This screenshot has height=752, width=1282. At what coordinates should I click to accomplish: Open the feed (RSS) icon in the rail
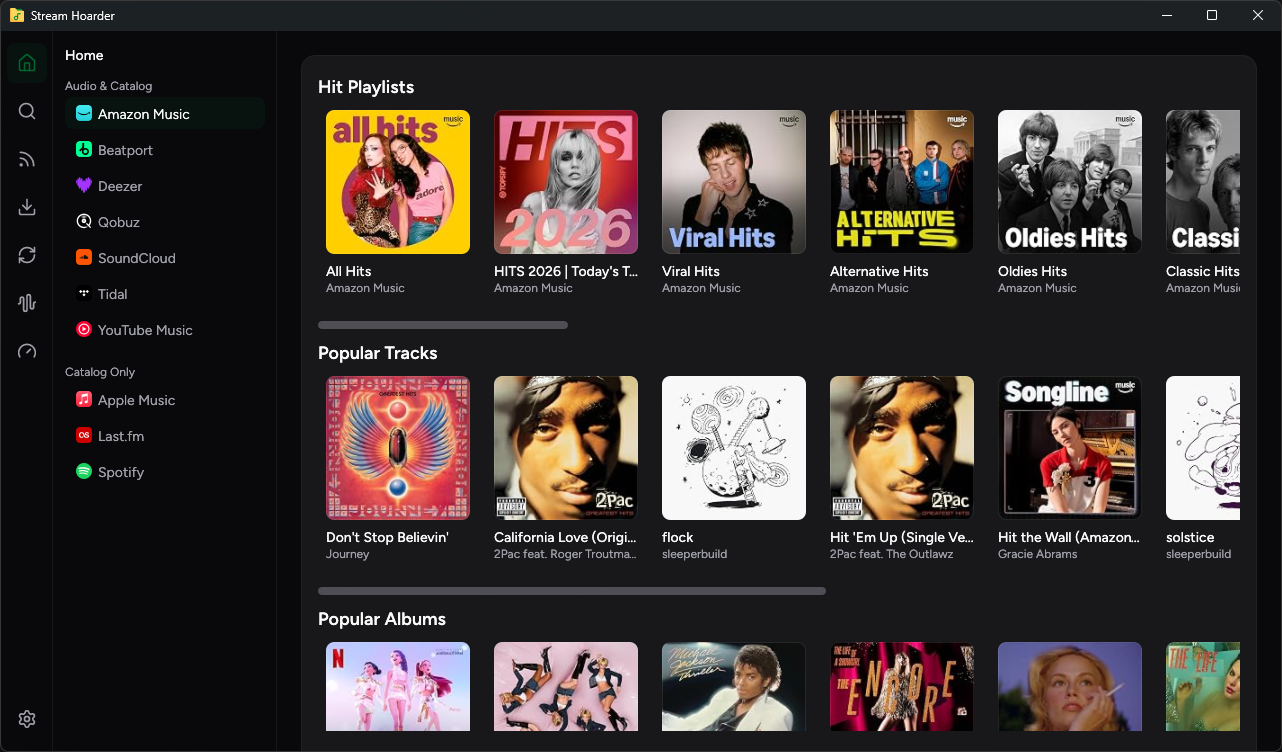tap(27, 159)
